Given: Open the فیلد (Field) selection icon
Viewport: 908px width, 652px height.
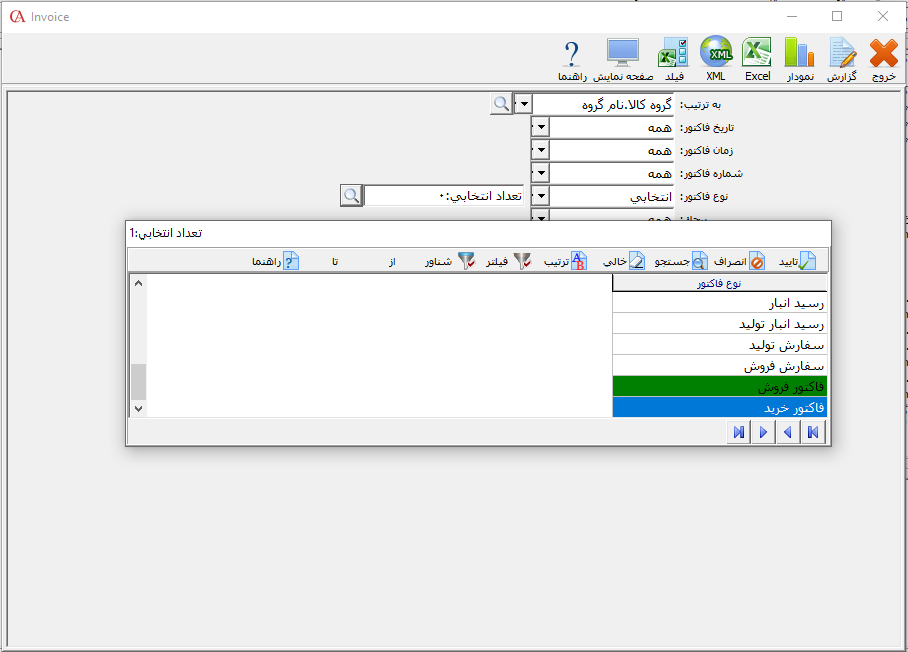Looking at the screenshot, I should coord(673,55).
